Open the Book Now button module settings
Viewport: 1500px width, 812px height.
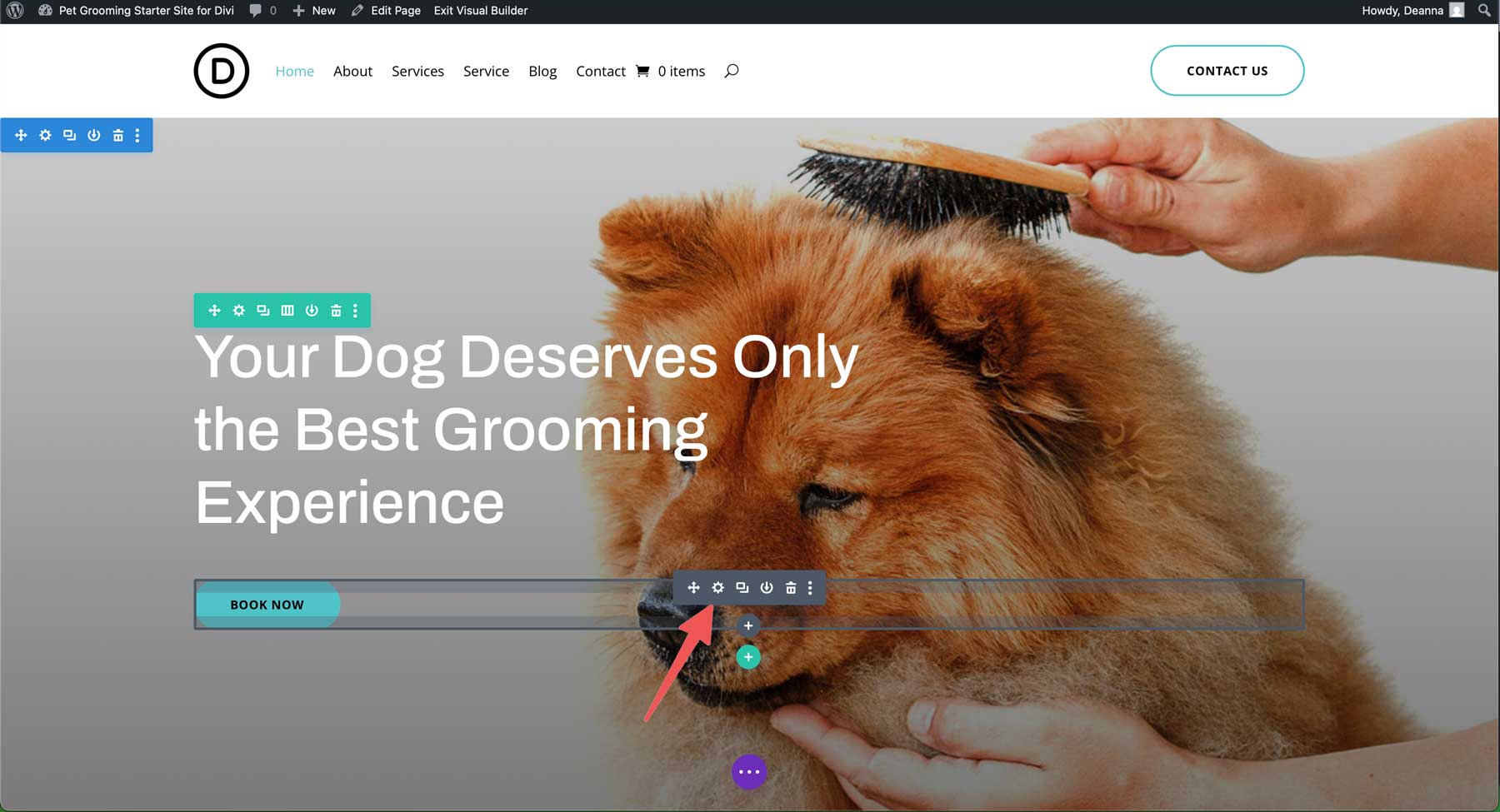coord(718,587)
